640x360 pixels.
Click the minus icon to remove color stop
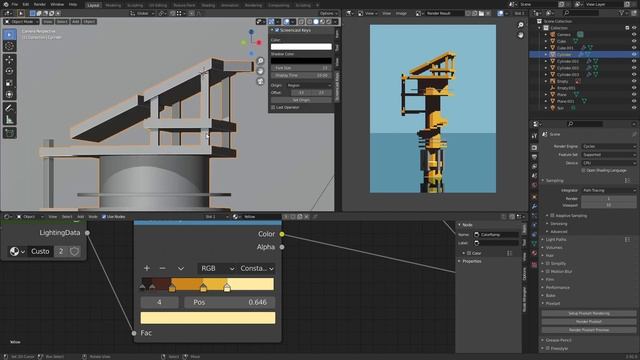point(162,268)
